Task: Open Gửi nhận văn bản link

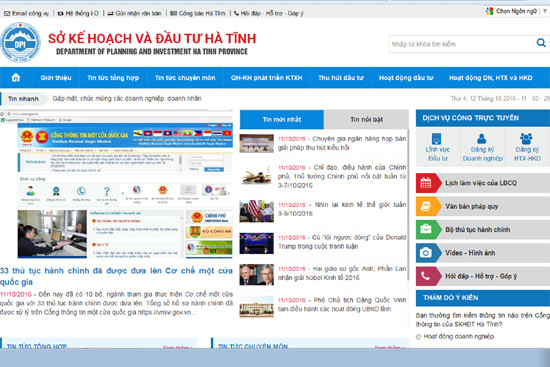Action: [134, 13]
